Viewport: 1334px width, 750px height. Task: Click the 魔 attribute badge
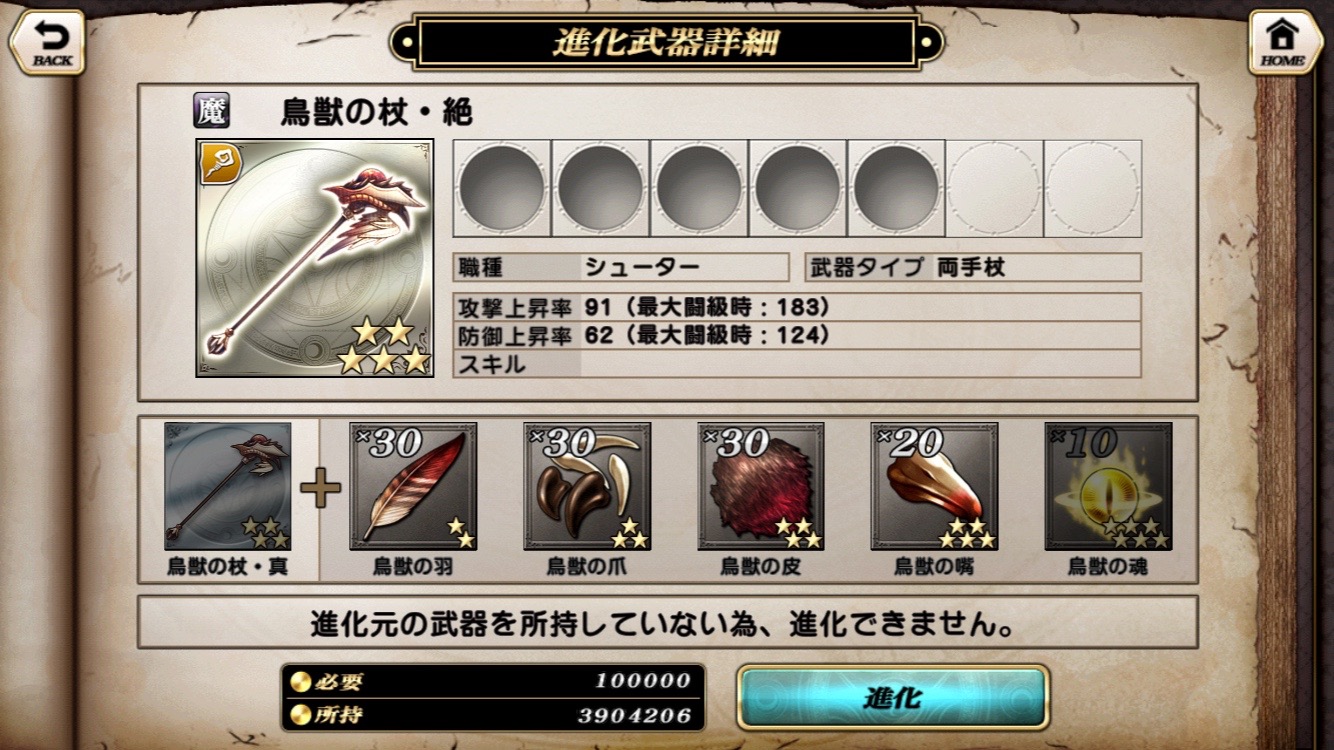211,111
